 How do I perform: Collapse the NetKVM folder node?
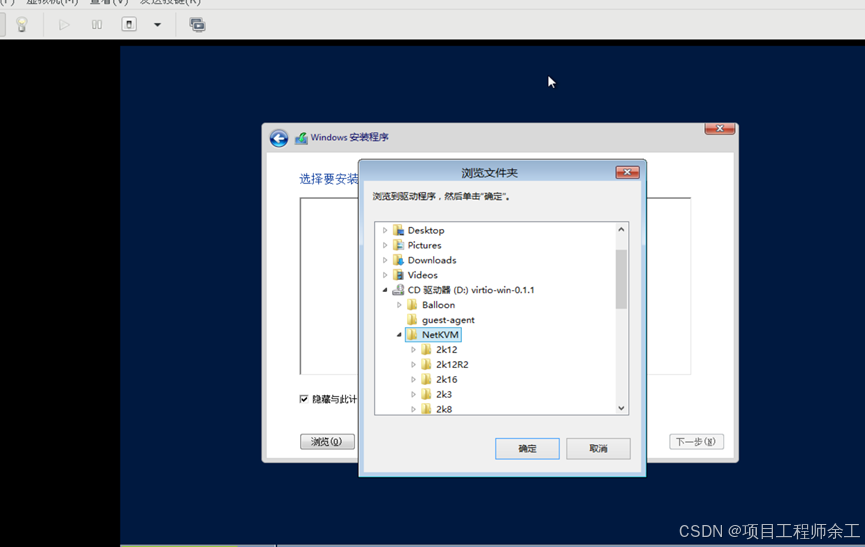(399, 335)
